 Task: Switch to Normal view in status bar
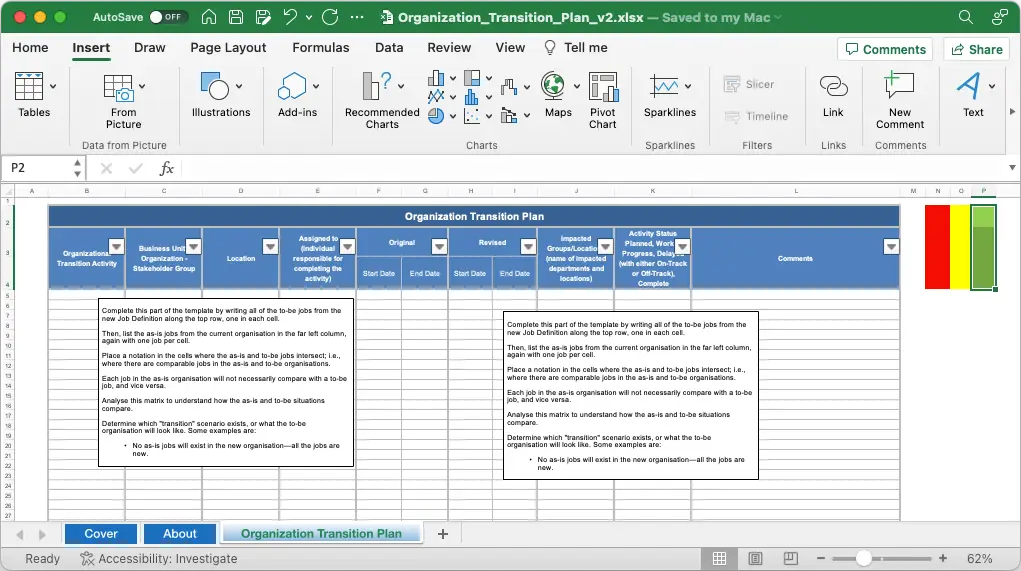pos(720,559)
